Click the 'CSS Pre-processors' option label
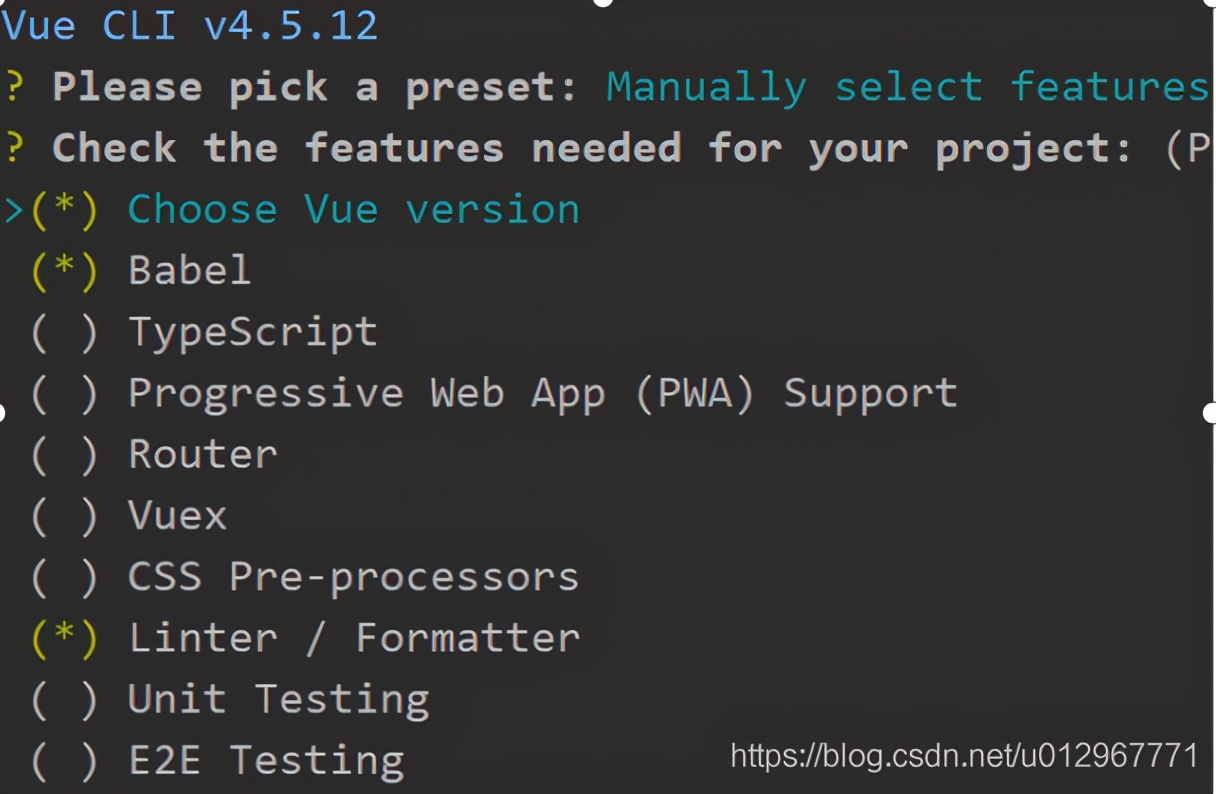The image size is (1216, 794). coord(354,577)
